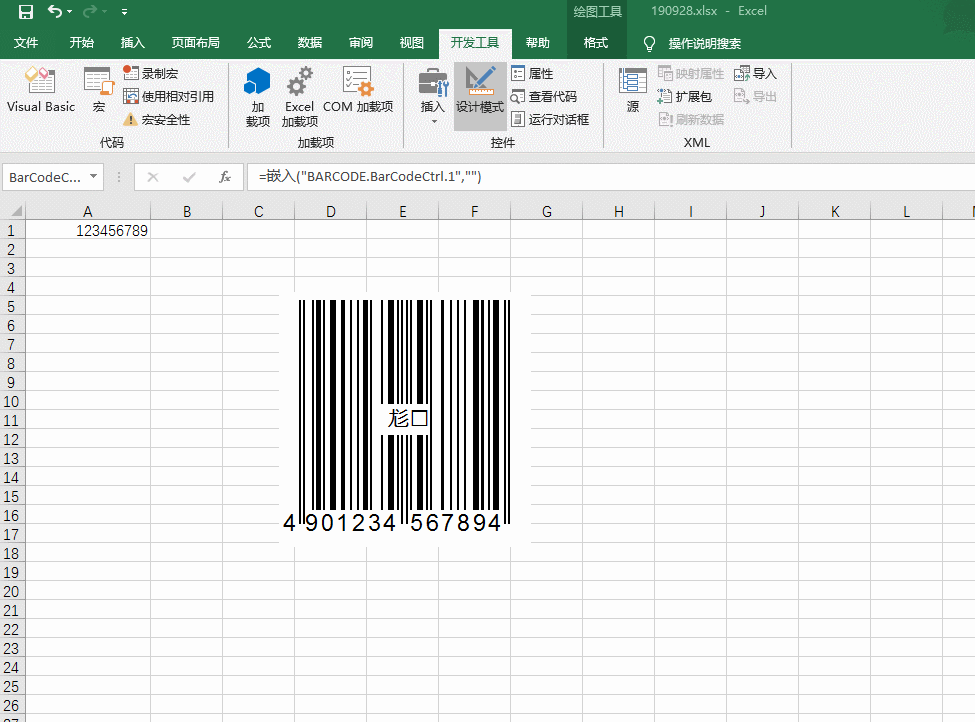
Task: Select column L header
Action: coord(906,211)
